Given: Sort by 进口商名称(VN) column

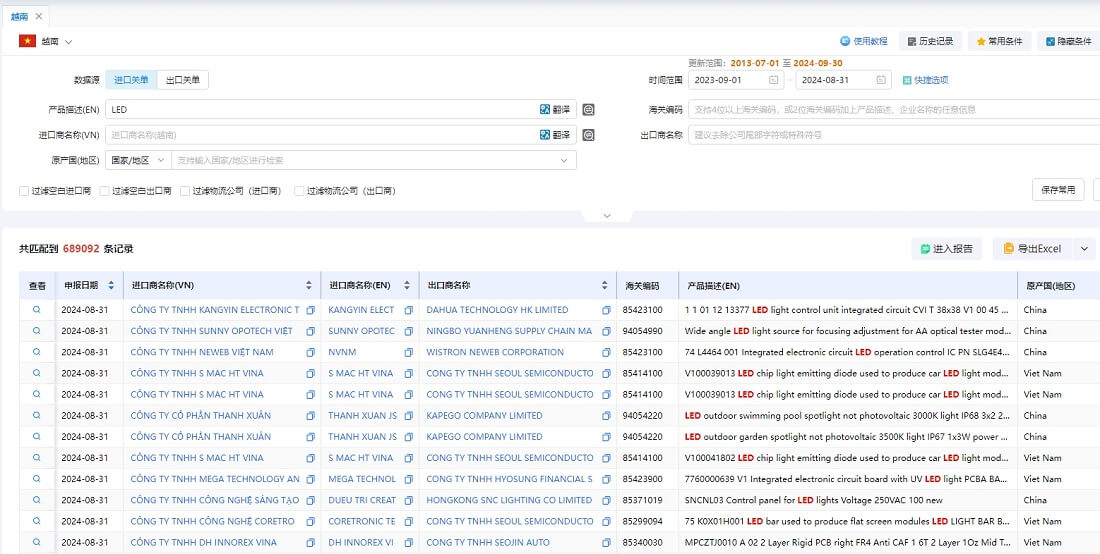Looking at the screenshot, I should pos(309,285).
